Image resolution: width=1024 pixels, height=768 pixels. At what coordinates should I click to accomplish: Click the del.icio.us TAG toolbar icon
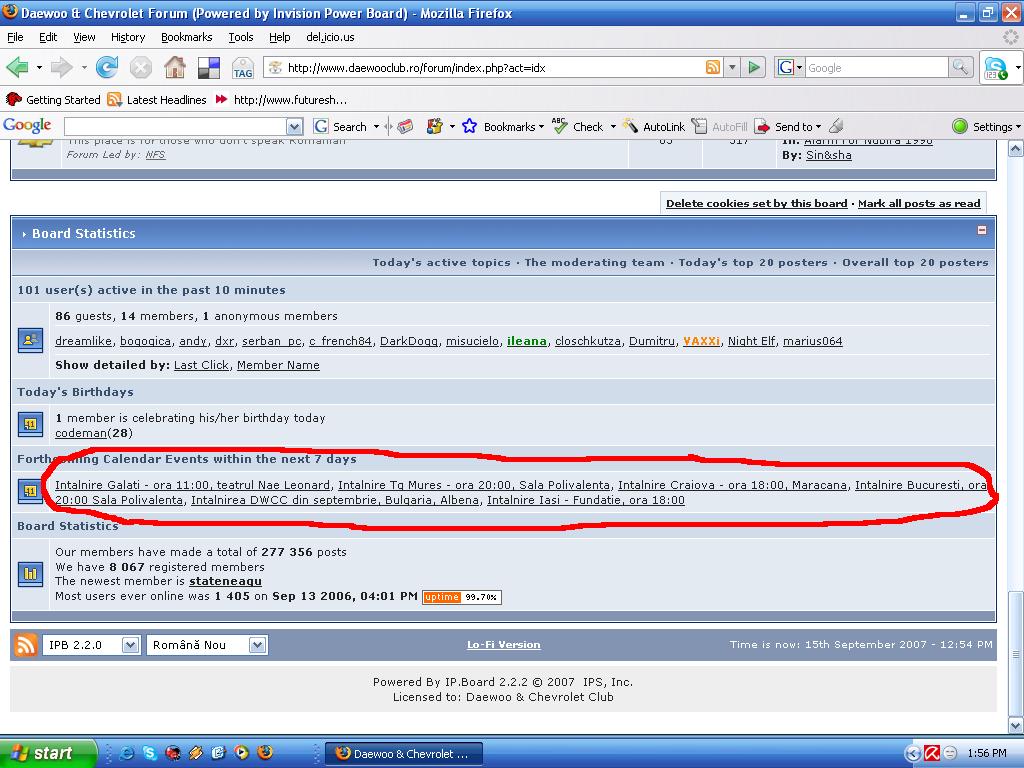(x=242, y=68)
